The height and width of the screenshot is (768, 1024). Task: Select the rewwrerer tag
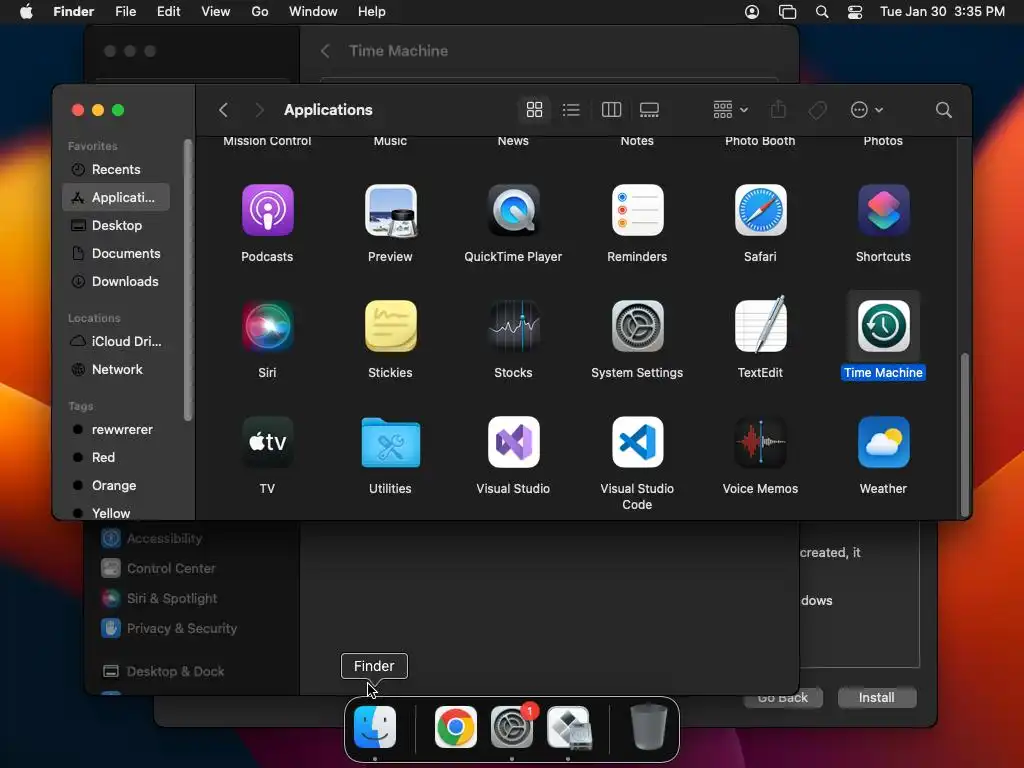point(116,430)
